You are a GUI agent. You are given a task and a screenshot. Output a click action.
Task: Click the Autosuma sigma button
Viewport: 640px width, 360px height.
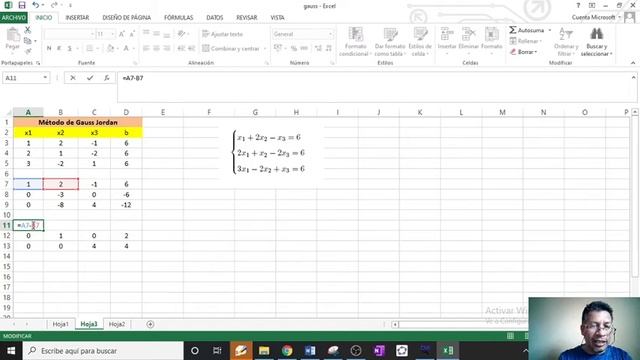(x=527, y=30)
